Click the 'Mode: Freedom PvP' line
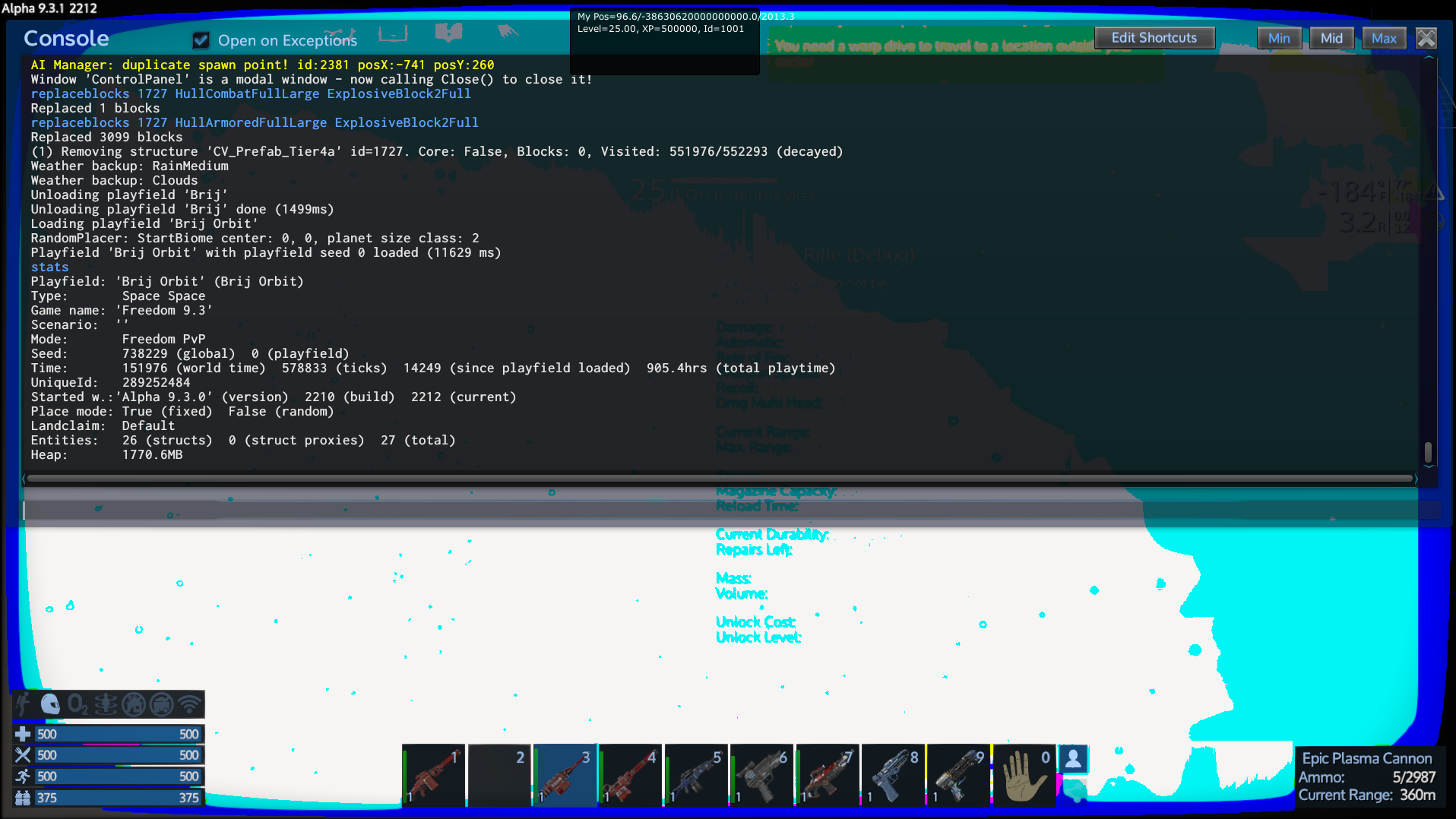Image resolution: width=1456 pixels, height=819 pixels. (x=118, y=340)
